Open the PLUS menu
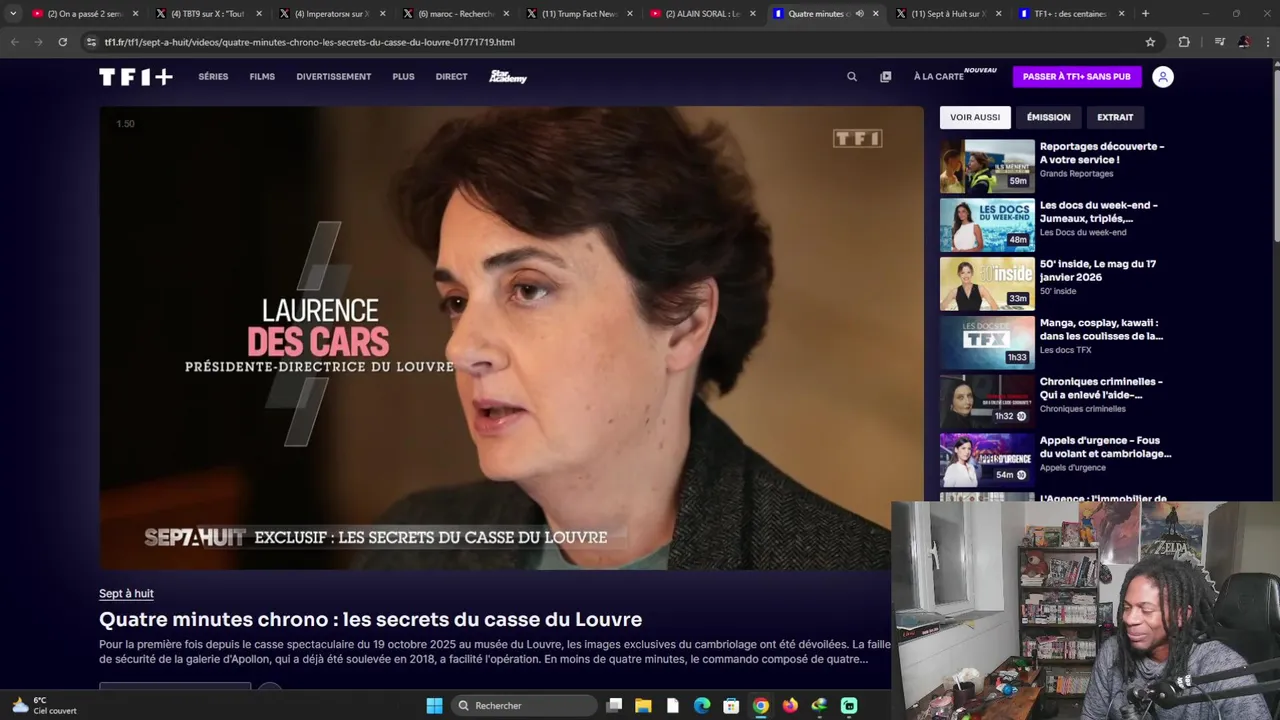Screen dimensions: 1280x720 pyautogui.click(x=403, y=77)
